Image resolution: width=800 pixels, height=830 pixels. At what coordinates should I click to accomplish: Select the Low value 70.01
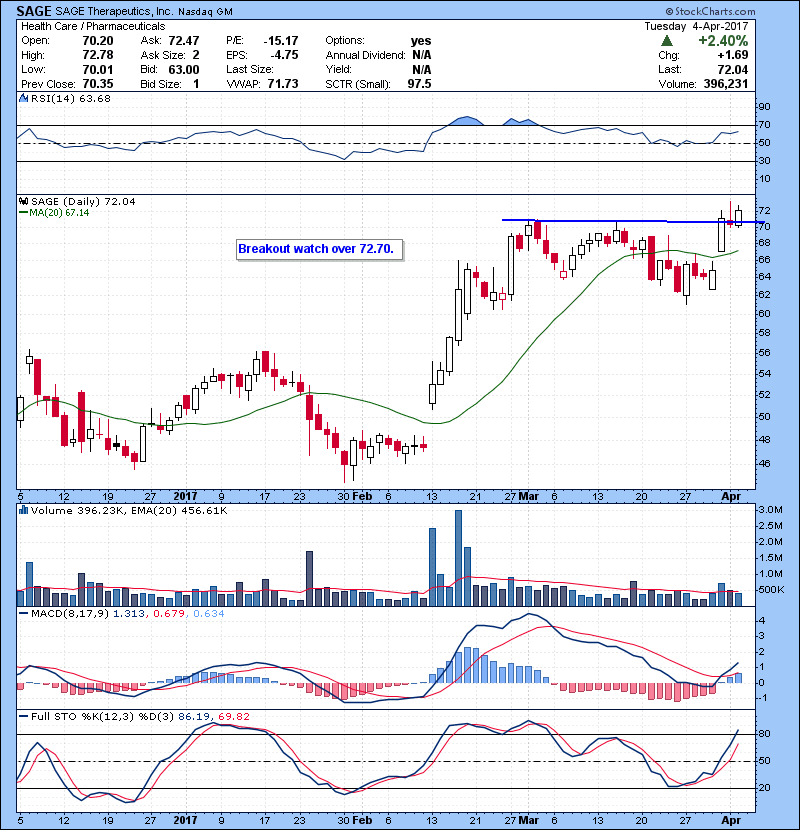pyautogui.click(x=98, y=69)
